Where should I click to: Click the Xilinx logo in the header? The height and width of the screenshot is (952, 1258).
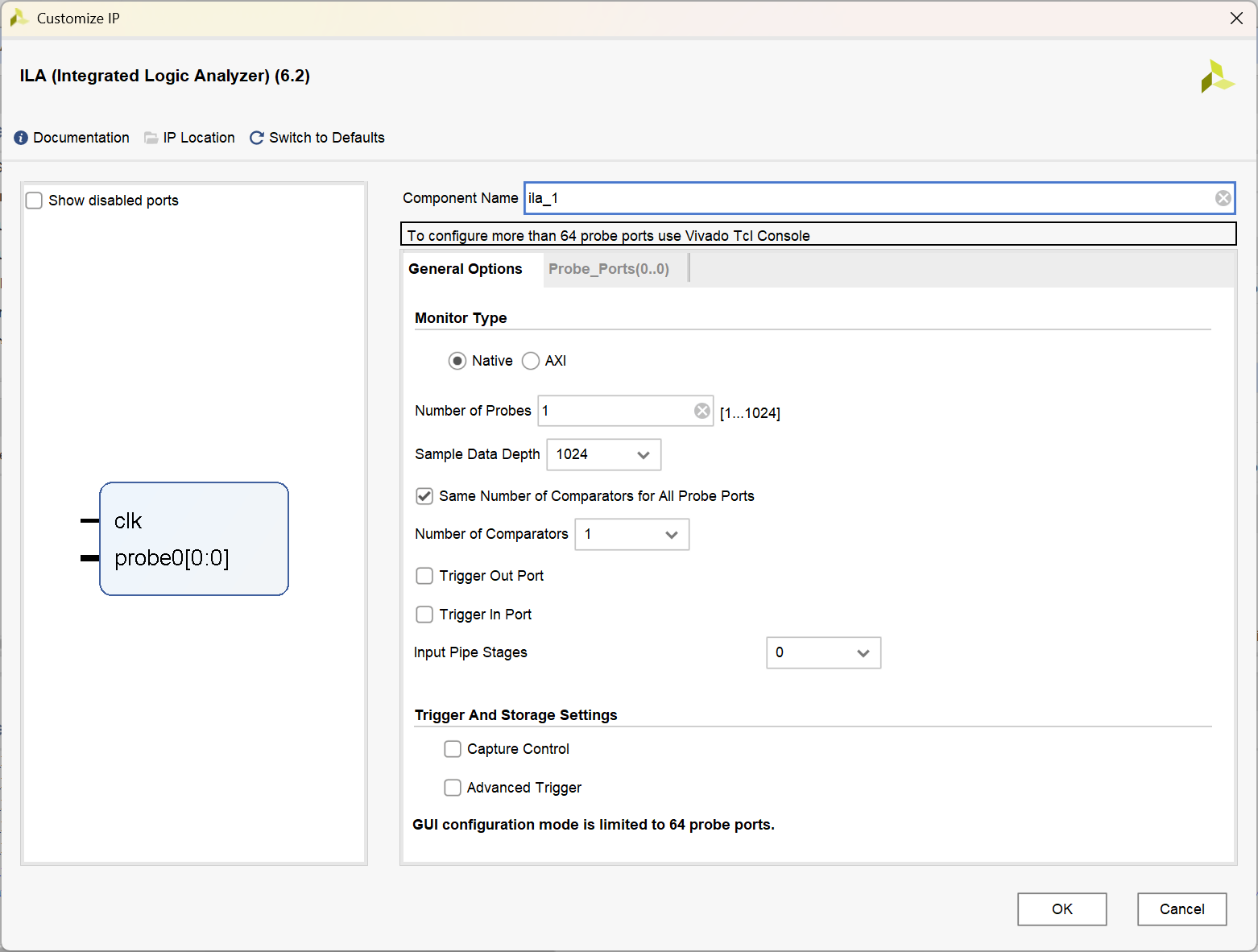pyautogui.click(x=1217, y=77)
